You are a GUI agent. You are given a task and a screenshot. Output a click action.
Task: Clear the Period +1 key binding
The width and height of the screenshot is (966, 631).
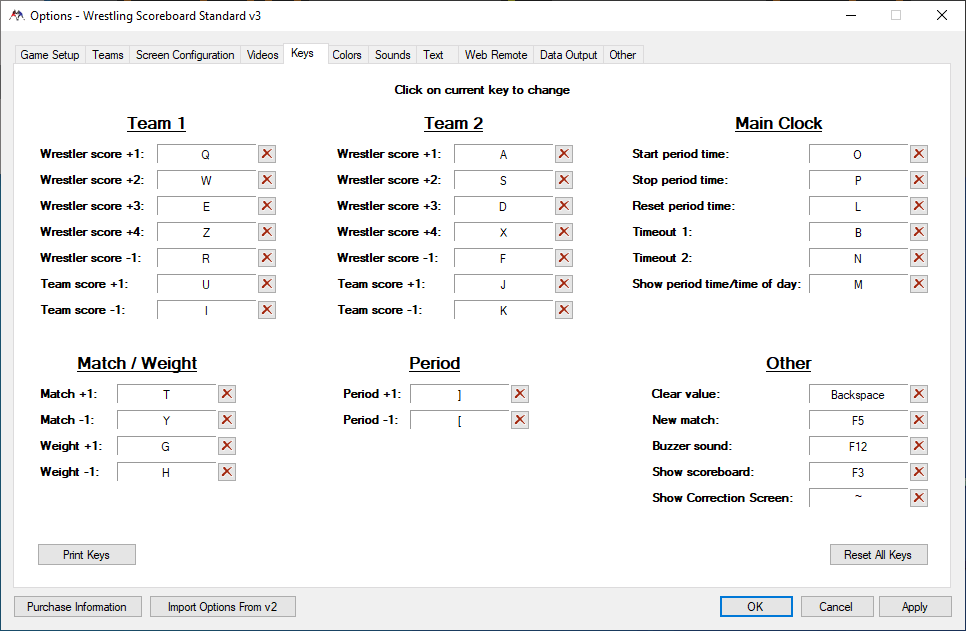point(520,394)
